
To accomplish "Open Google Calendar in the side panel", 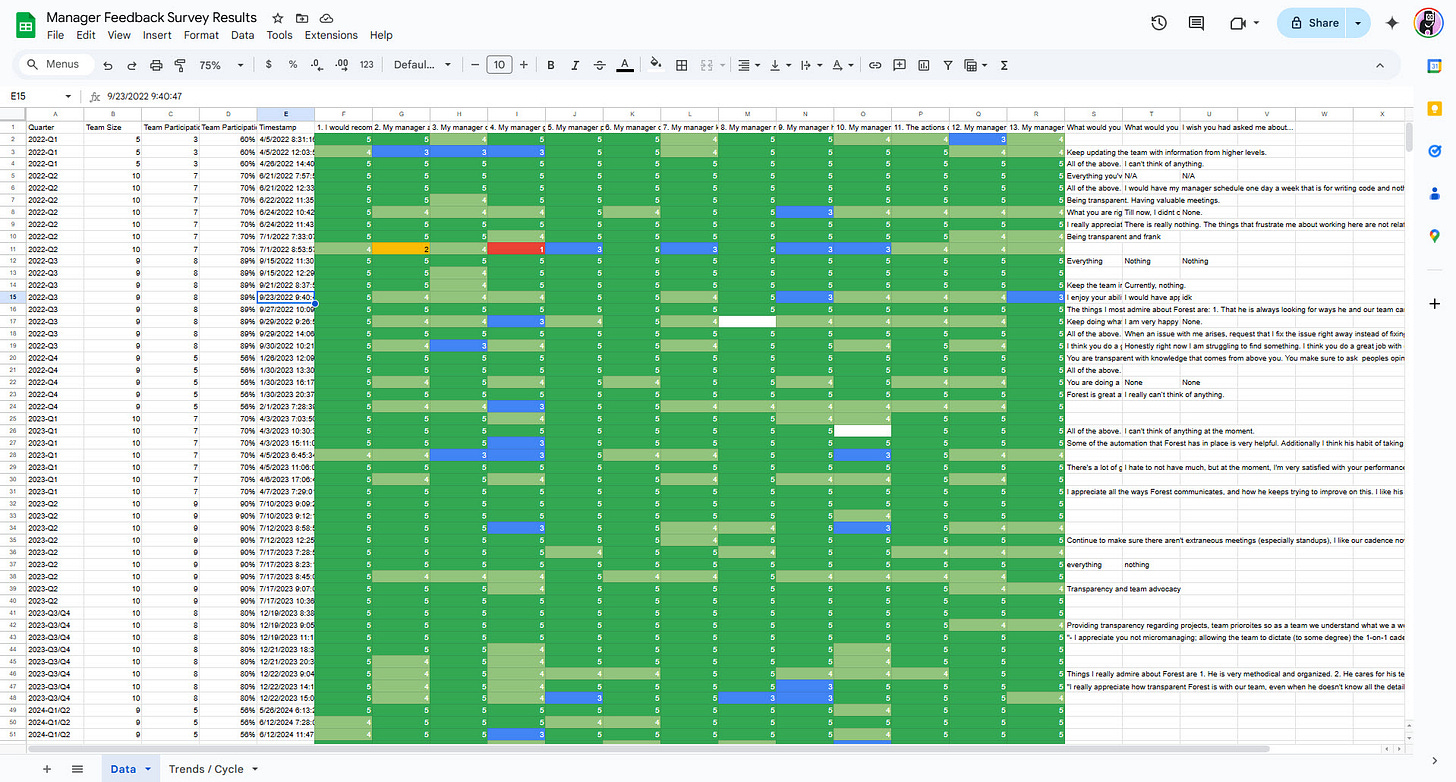I will click(1435, 65).
